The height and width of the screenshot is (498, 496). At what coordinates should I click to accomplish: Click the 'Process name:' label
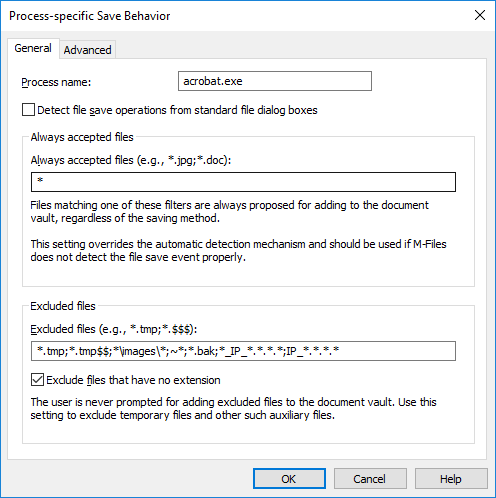tap(56, 82)
